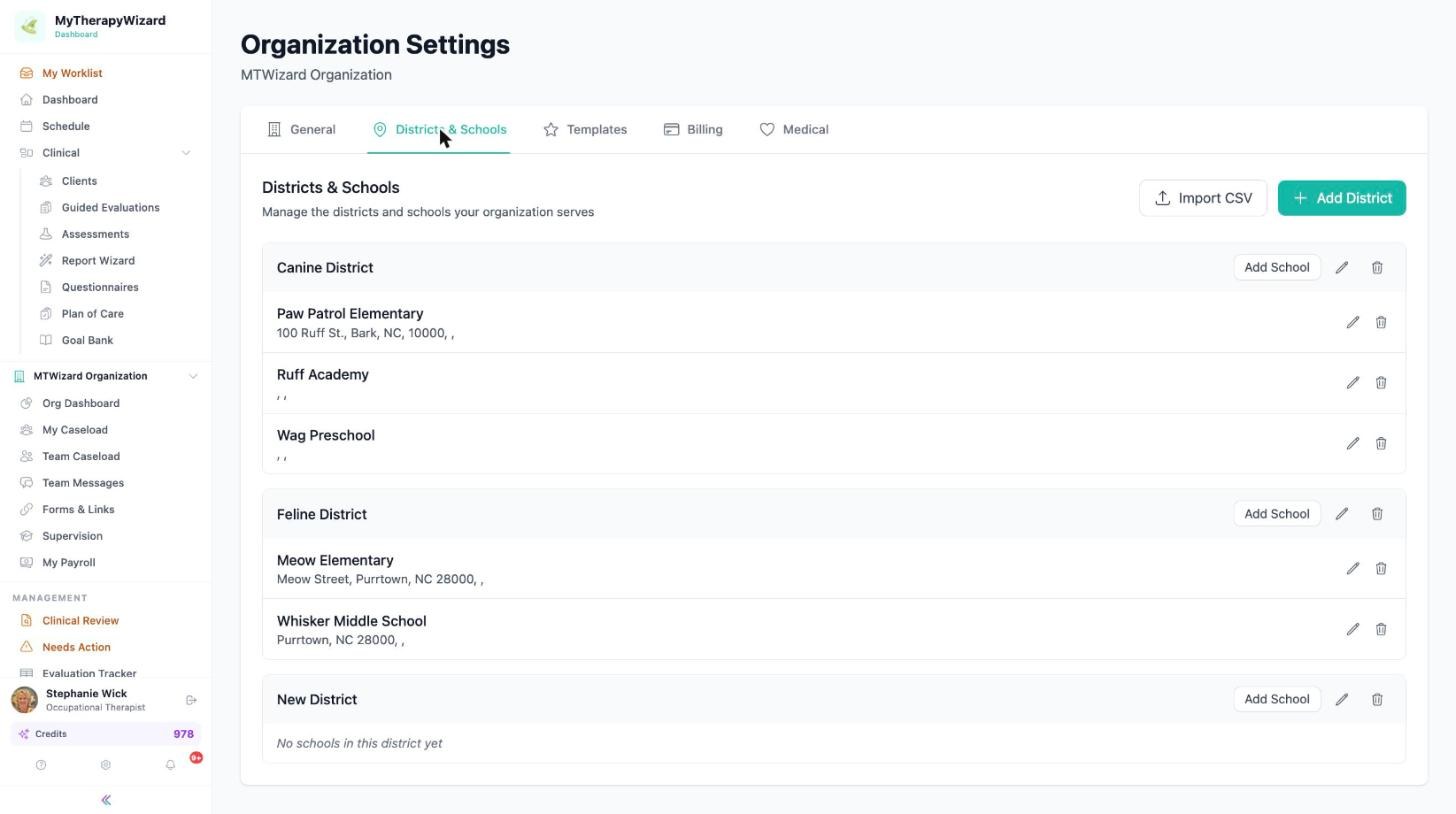This screenshot has width=1456, height=814.
Task: Add School to Canine District
Action: click(1276, 268)
